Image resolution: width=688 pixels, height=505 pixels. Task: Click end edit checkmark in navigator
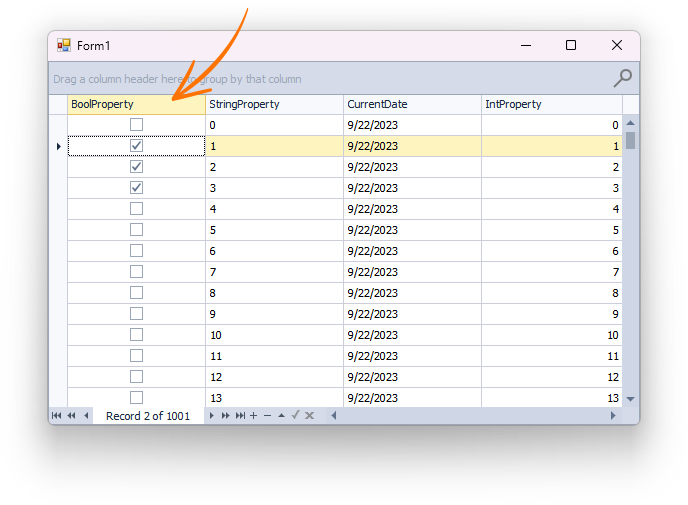(x=295, y=415)
